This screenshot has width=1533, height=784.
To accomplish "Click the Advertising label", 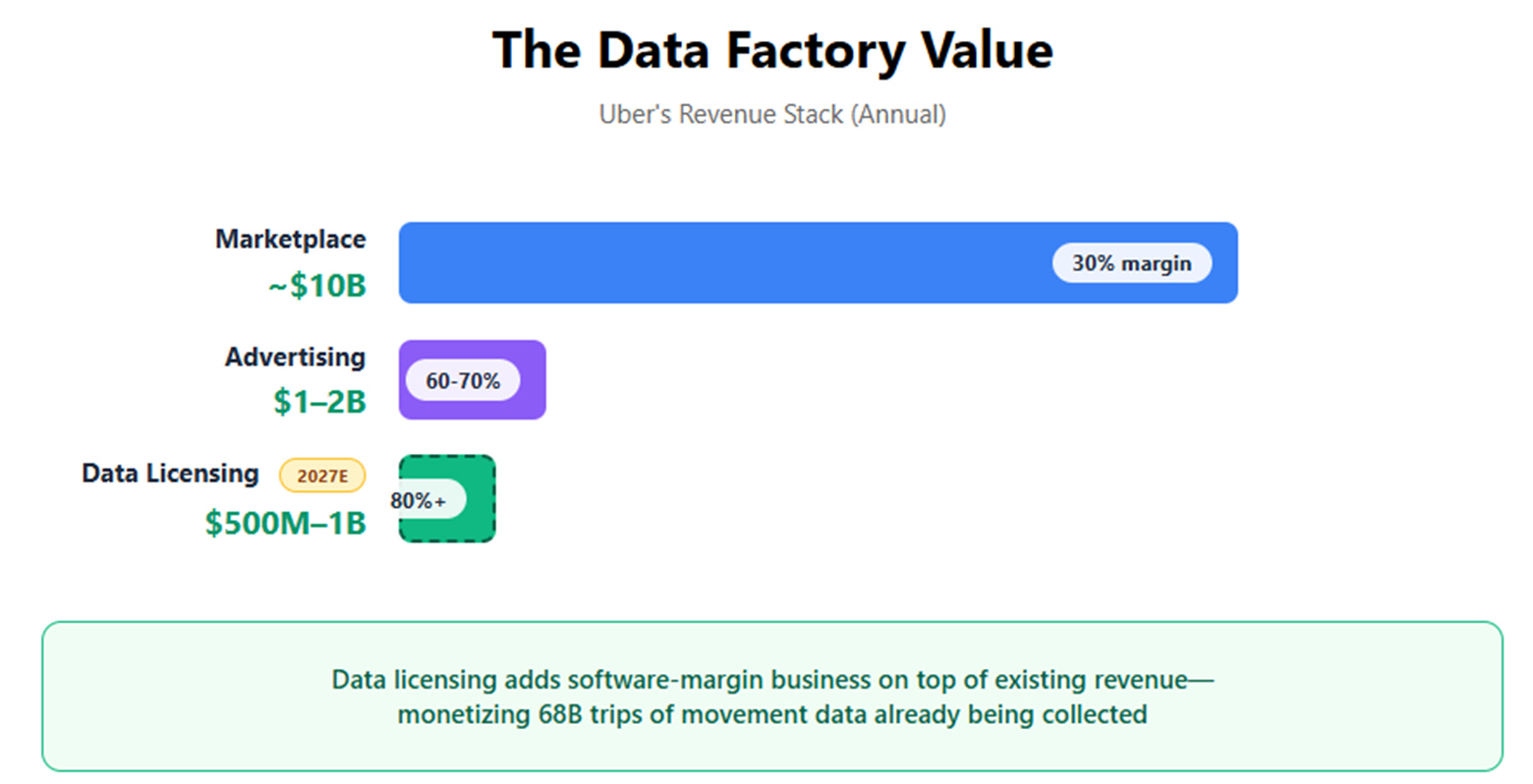I will (295, 357).
